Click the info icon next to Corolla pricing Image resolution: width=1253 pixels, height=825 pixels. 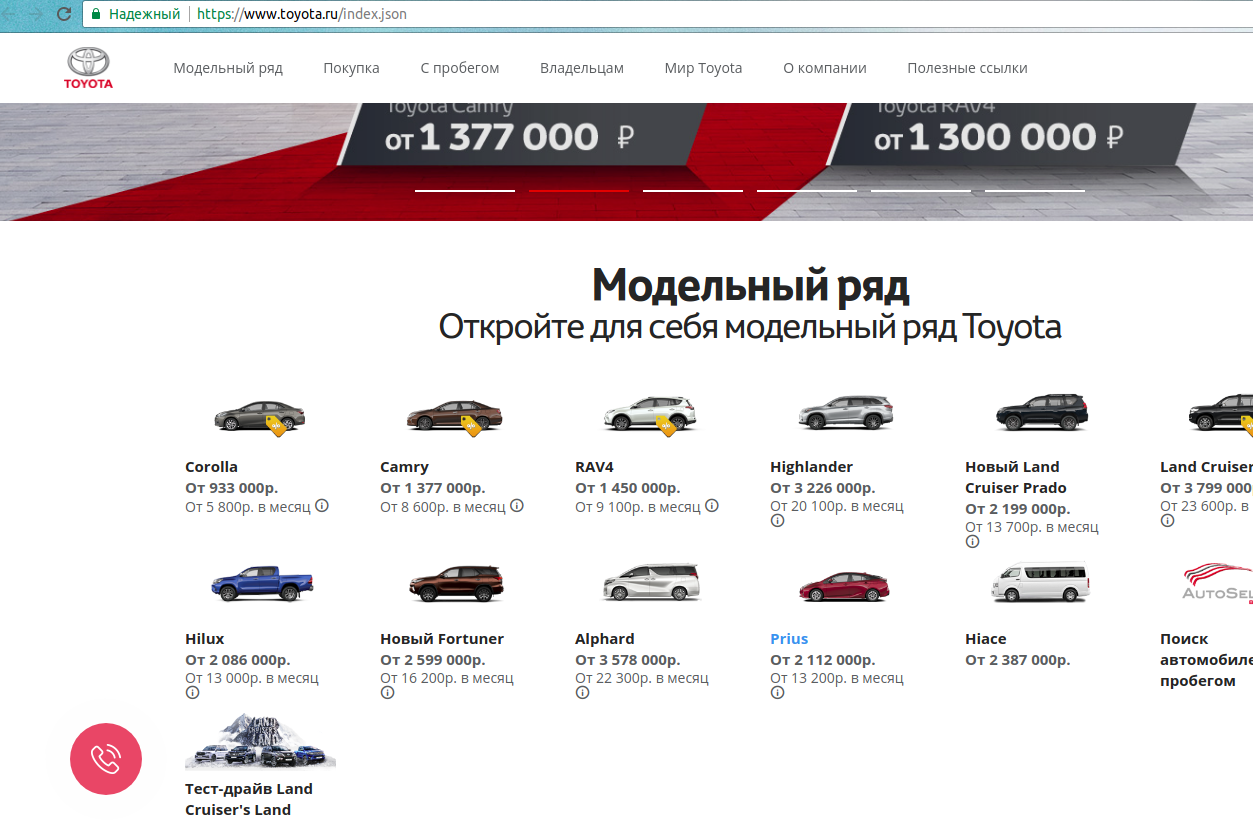pos(321,506)
